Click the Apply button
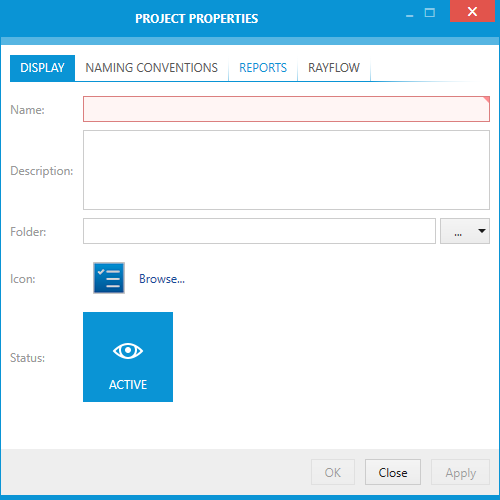 [461, 472]
